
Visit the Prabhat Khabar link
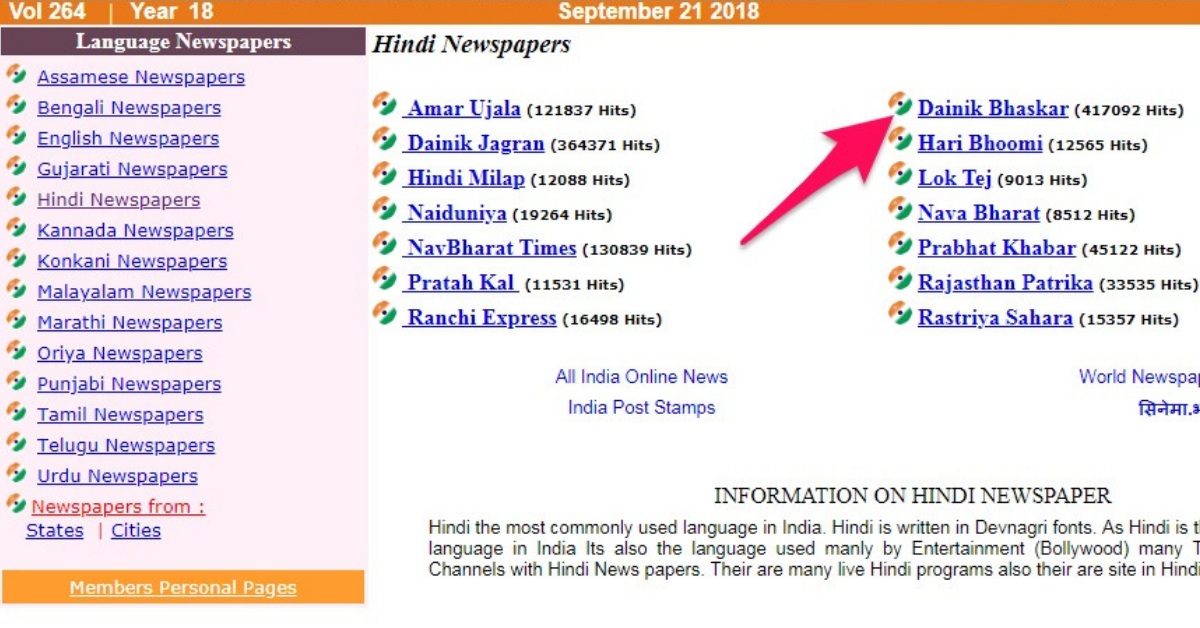pos(997,249)
